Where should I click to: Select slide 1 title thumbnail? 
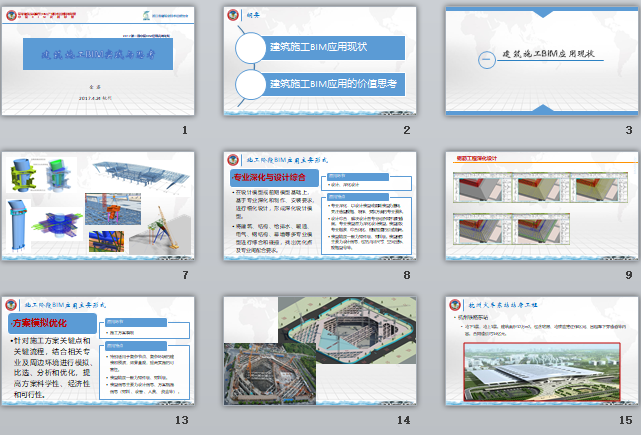98,61
